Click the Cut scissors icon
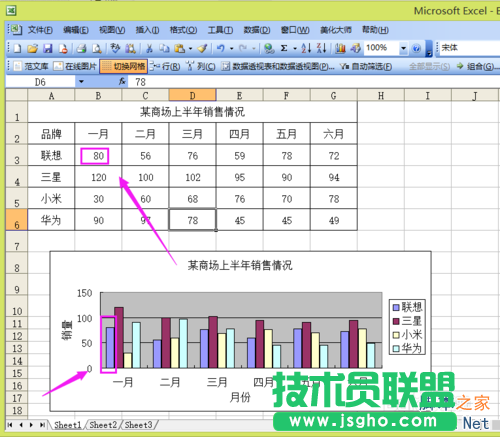This screenshot has width=500, height=437. click(149, 49)
